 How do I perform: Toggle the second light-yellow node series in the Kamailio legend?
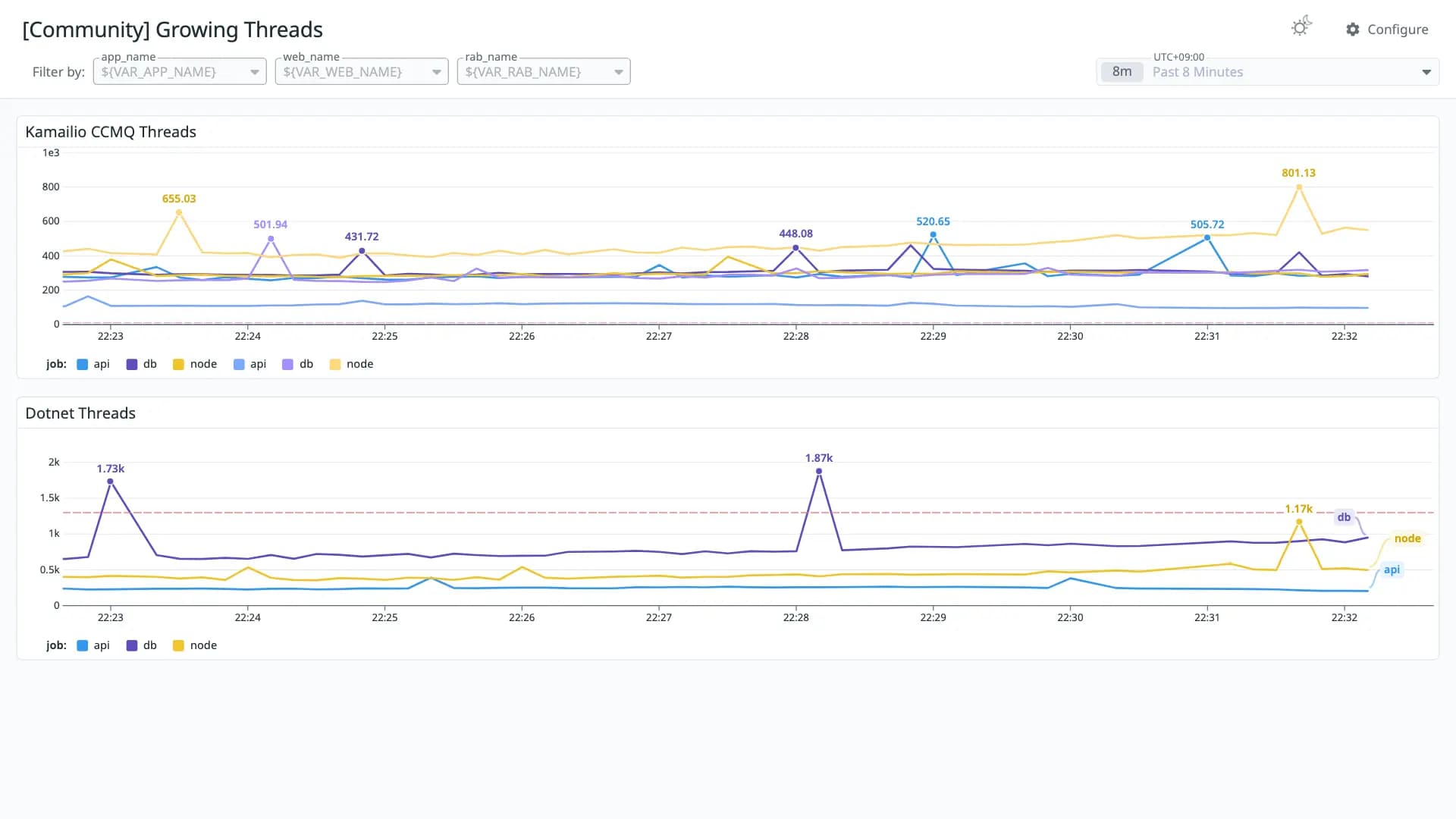[352, 364]
